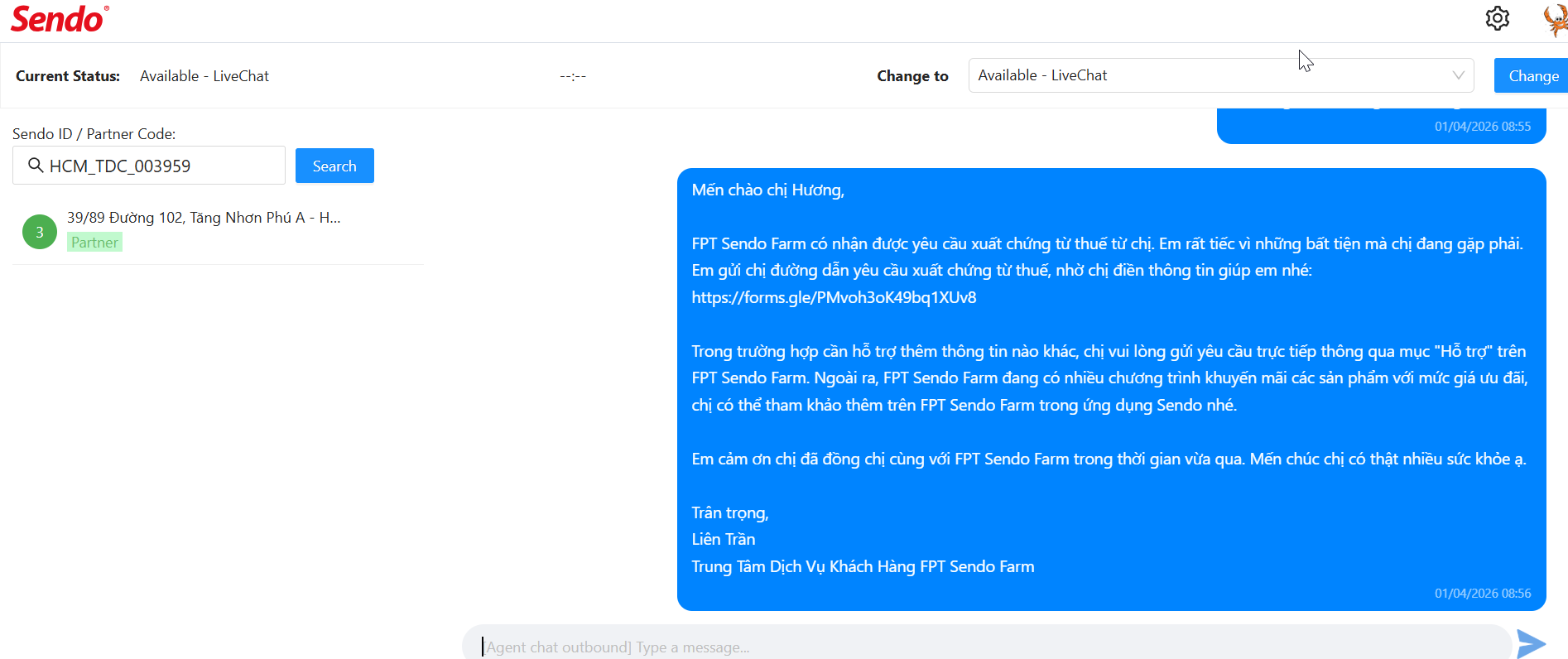Screen dimensions: 1568x659
Task: Click the signature name Liên Trần
Action: point(724,539)
